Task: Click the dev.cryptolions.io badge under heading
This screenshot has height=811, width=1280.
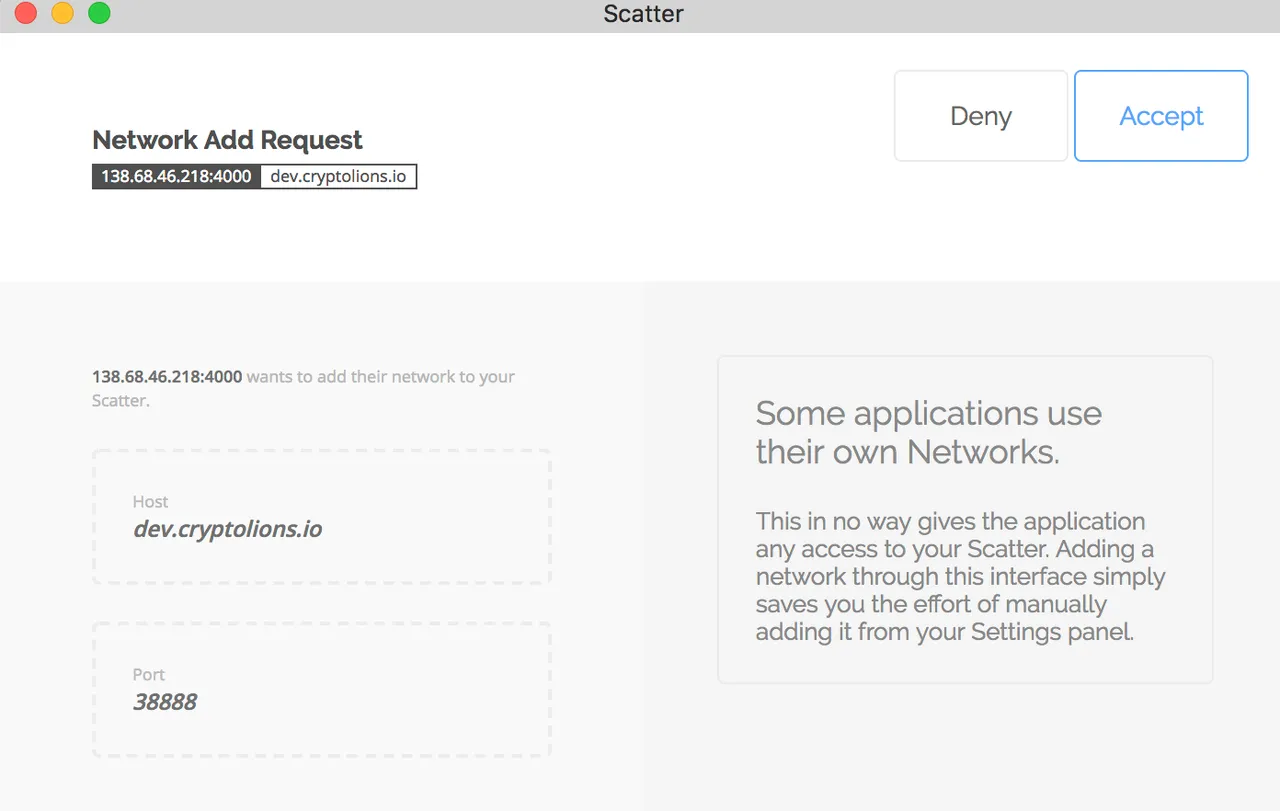Action: [339, 177]
